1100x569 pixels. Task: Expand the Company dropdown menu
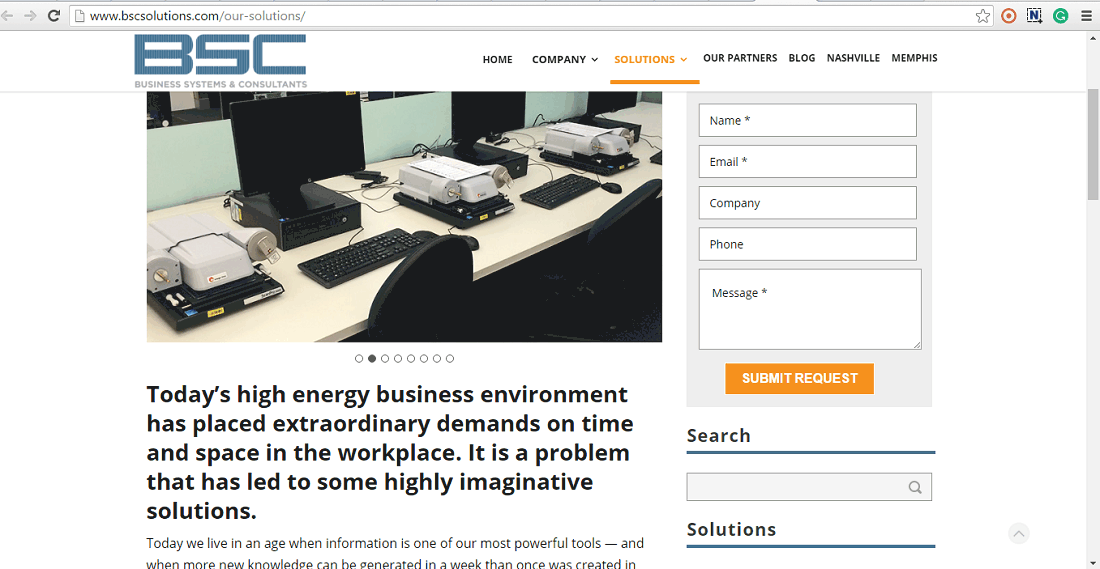point(565,60)
